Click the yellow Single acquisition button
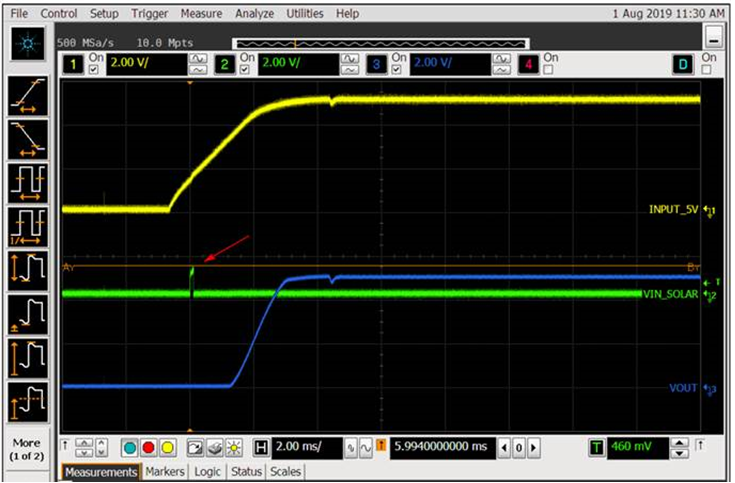The width and height of the screenshot is (735, 483). click(x=167, y=448)
